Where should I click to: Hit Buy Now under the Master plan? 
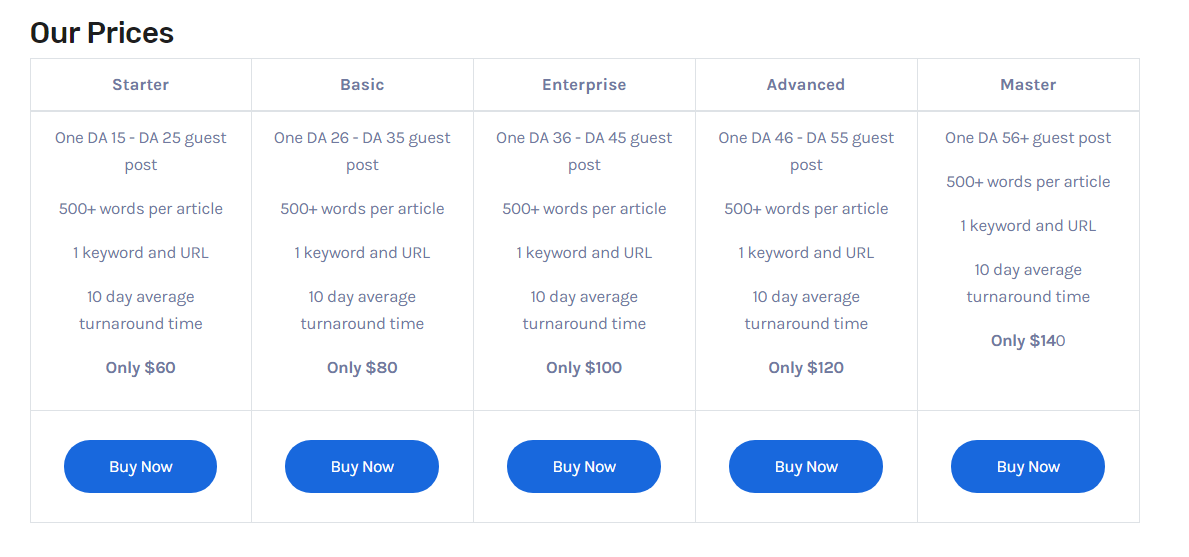[x=1028, y=467]
